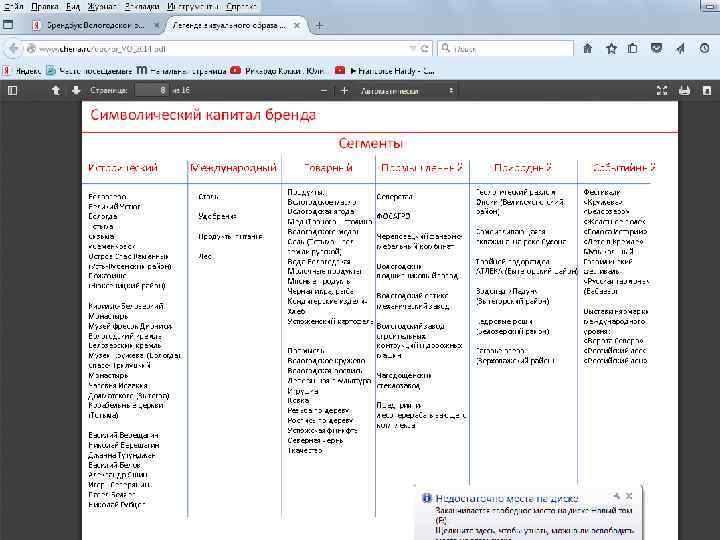The image size is (720, 540).
Task: Open the Часто посещаемые bookmarks folder
Action: point(89,71)
